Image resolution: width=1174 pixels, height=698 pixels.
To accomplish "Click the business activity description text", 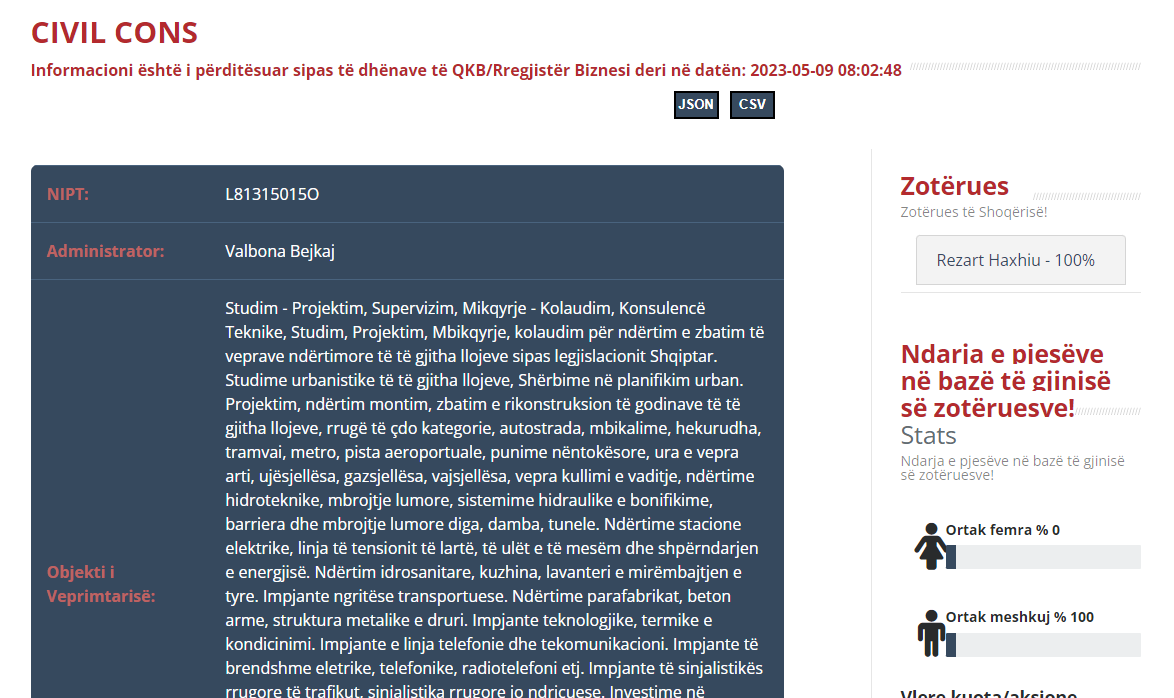I will 494,500.
